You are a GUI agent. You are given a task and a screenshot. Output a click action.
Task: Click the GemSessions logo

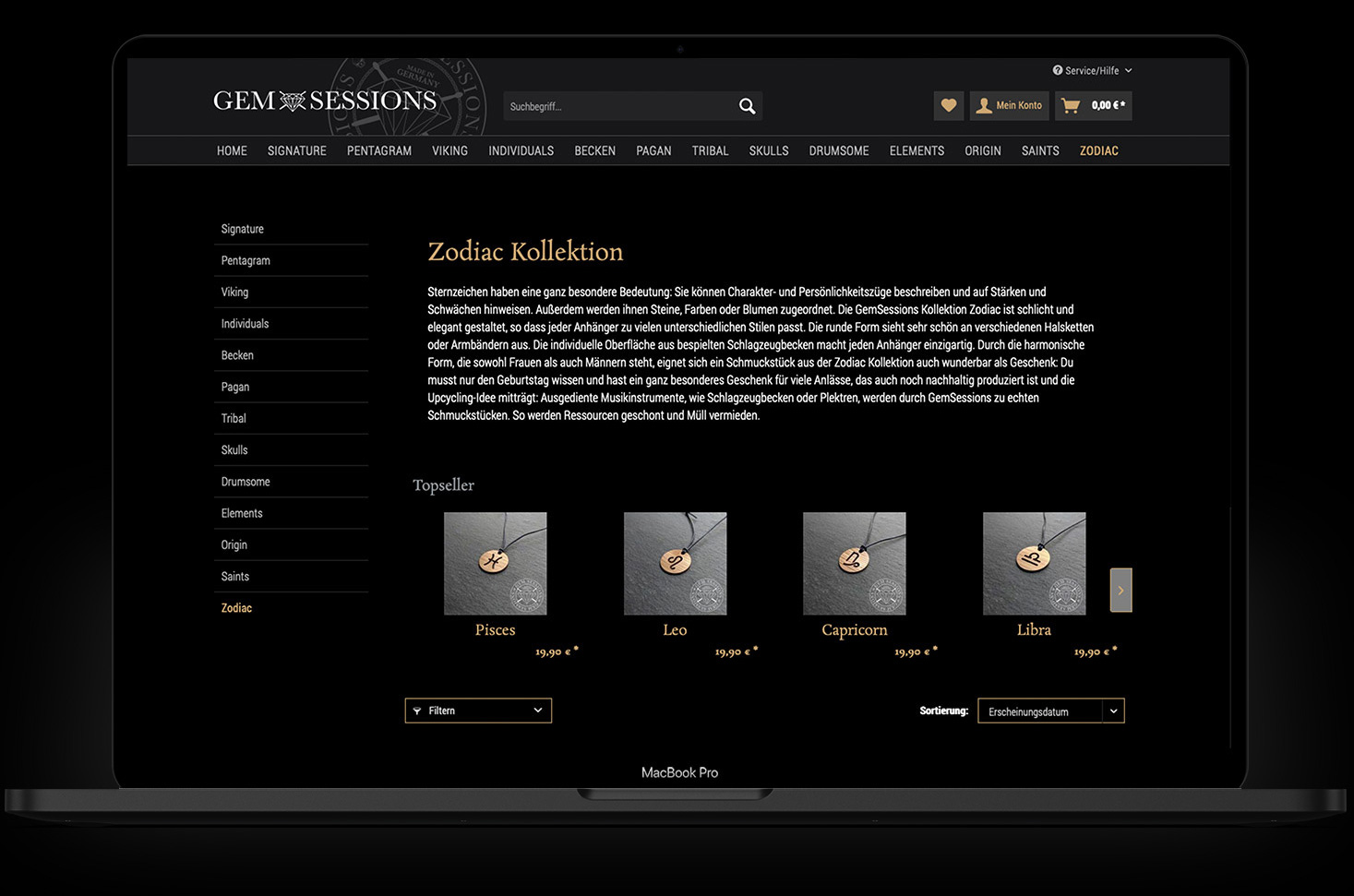pos(325,100)
